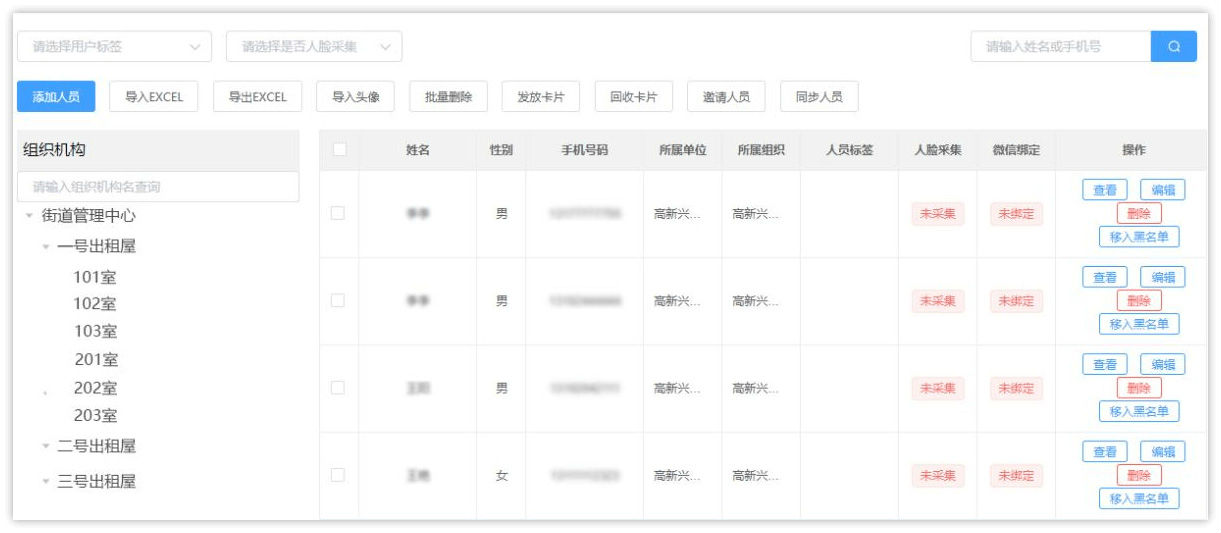The height and width of the screenshot is (533, 1221).
Task: Select 101室 in the organization tree
Action: [x=95, y=277]
